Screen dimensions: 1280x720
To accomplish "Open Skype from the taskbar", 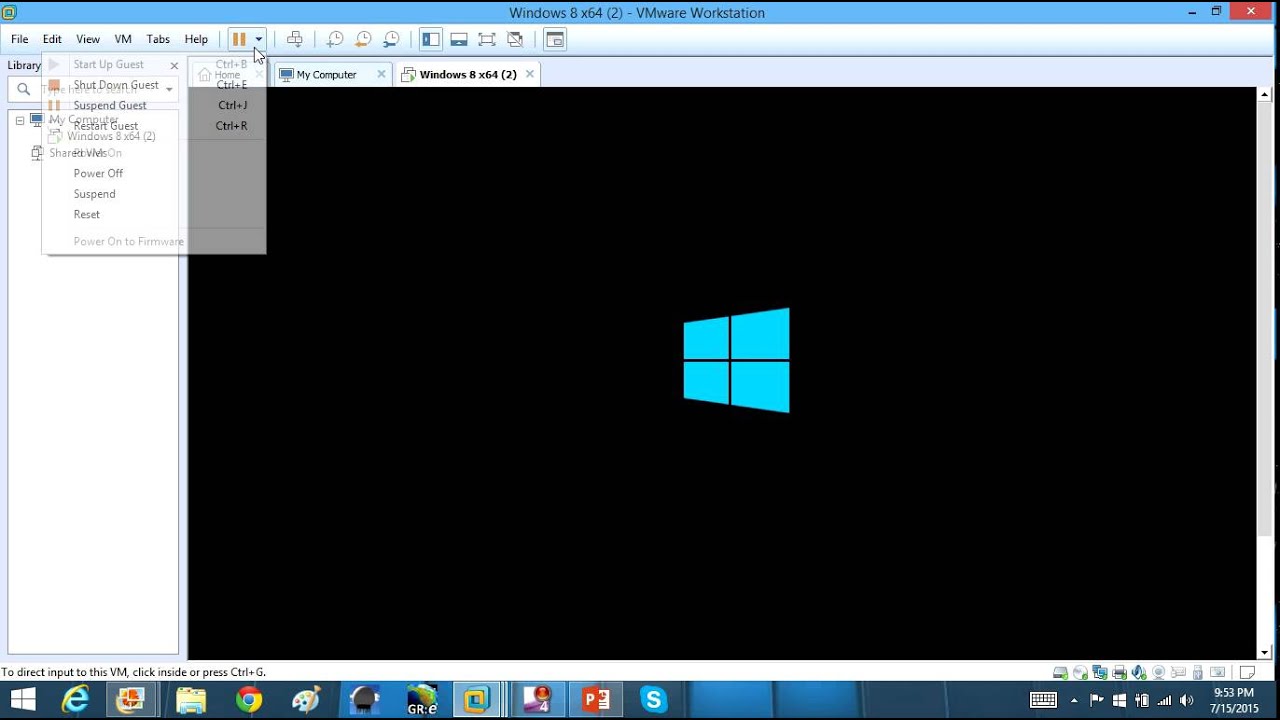I will point(654,700).
